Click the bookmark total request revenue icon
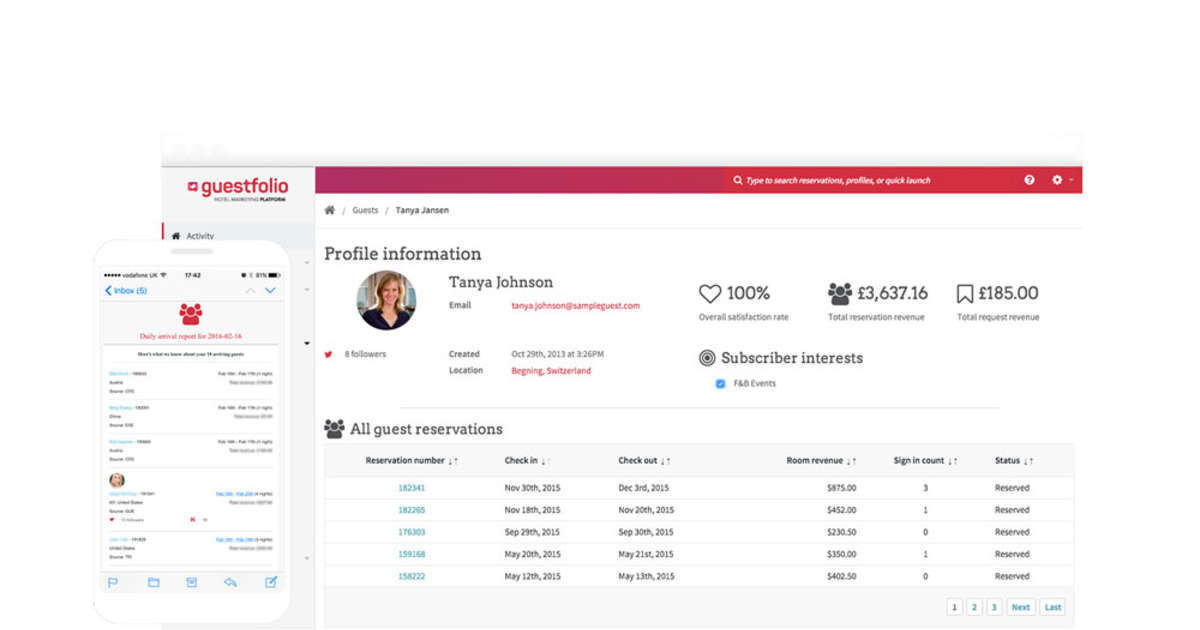The image size is (1200, 630). pos(963,292)
